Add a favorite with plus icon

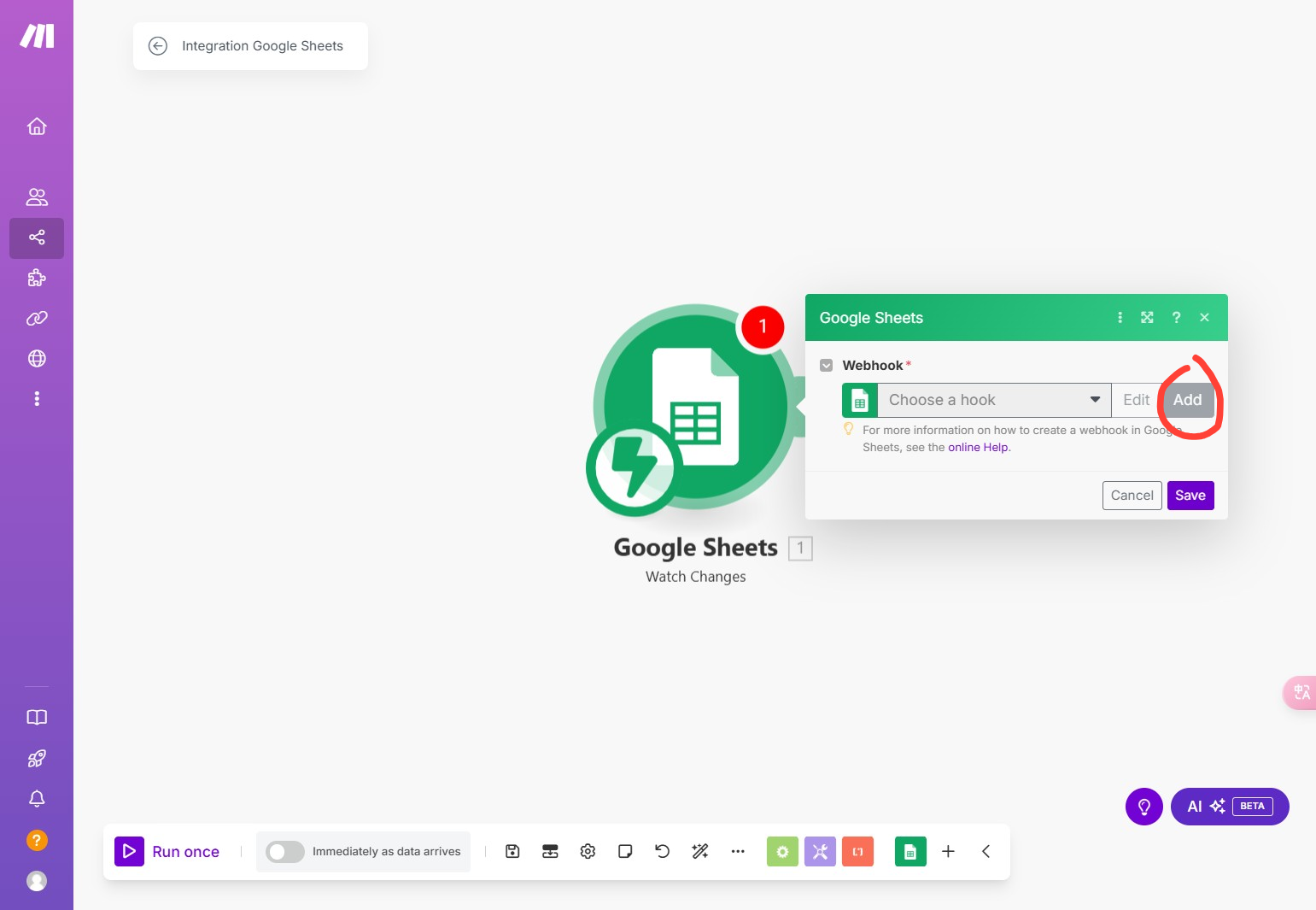tap(948, 851)
